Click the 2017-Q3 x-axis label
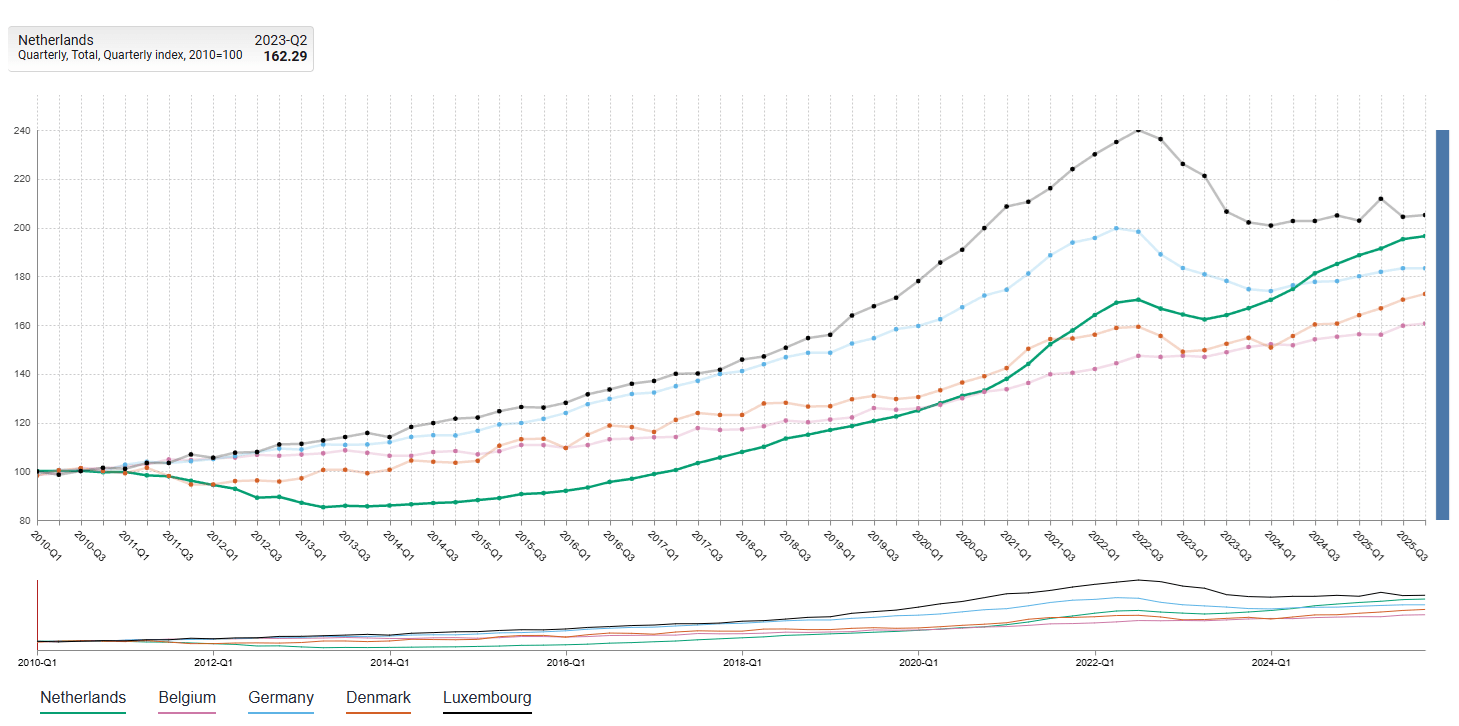This screenshot has width=1459, height=726. coord(708,545)
